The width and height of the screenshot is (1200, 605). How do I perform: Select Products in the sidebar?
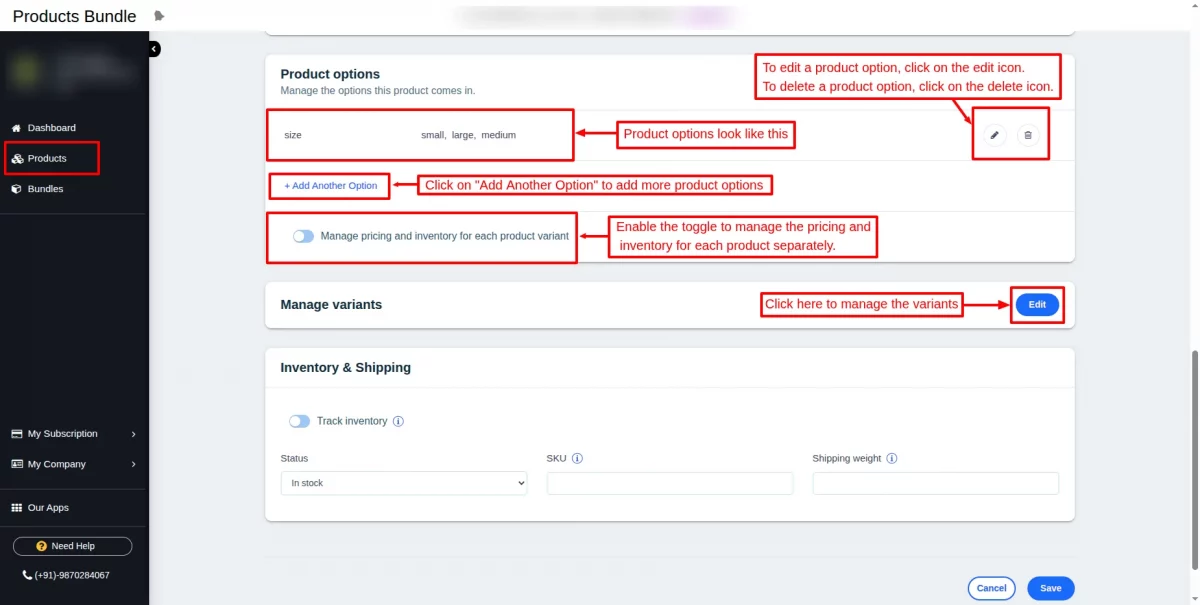point(45,158)
